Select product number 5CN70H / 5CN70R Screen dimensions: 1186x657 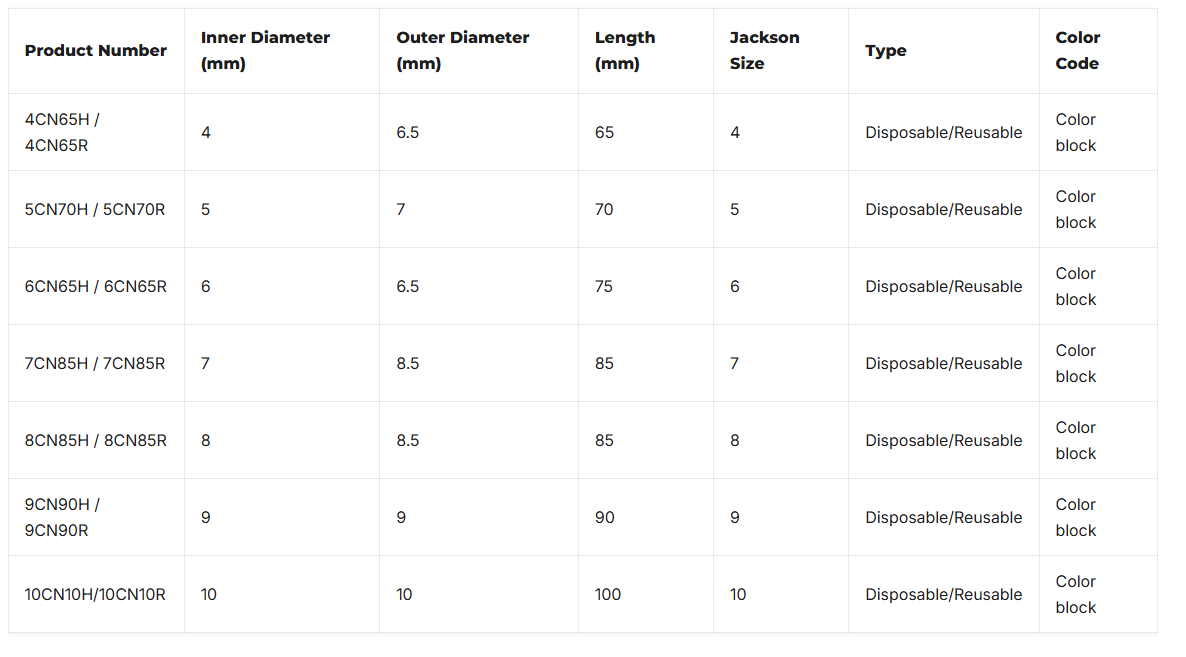[95, 210]
